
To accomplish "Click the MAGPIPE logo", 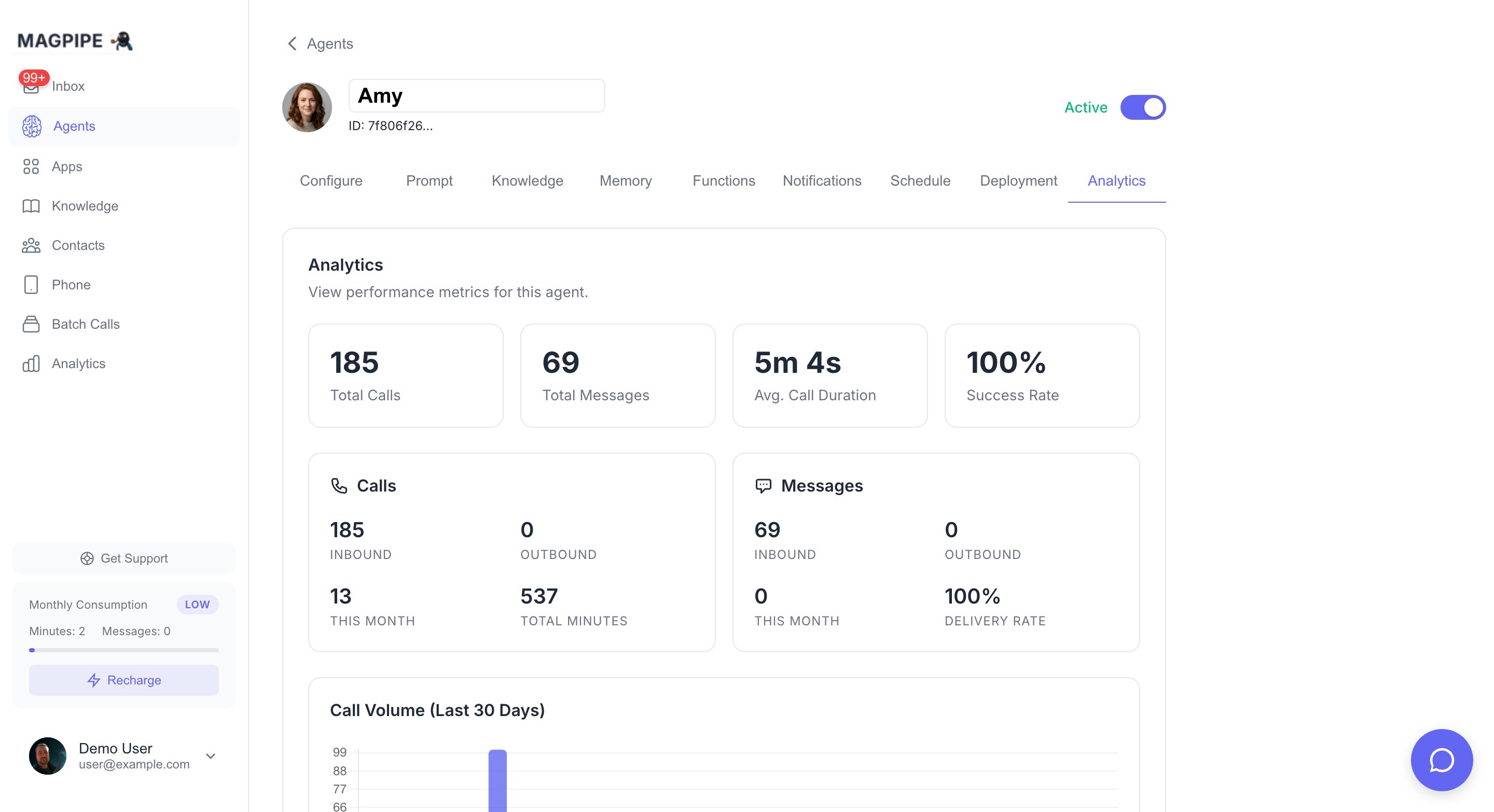I will click(75, 40).
